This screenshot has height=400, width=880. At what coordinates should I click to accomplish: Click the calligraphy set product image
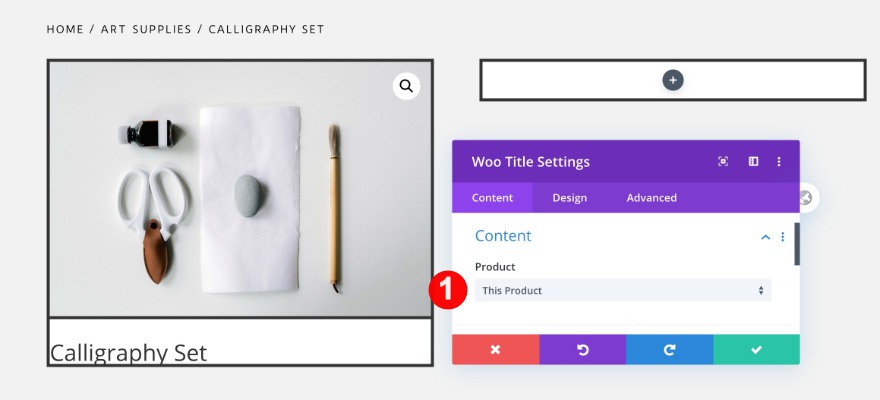[240, 188]
